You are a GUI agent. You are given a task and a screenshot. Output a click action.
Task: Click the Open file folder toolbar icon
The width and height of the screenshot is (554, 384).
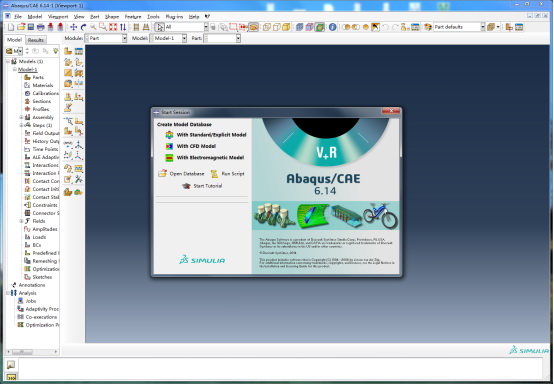point(21,27)
